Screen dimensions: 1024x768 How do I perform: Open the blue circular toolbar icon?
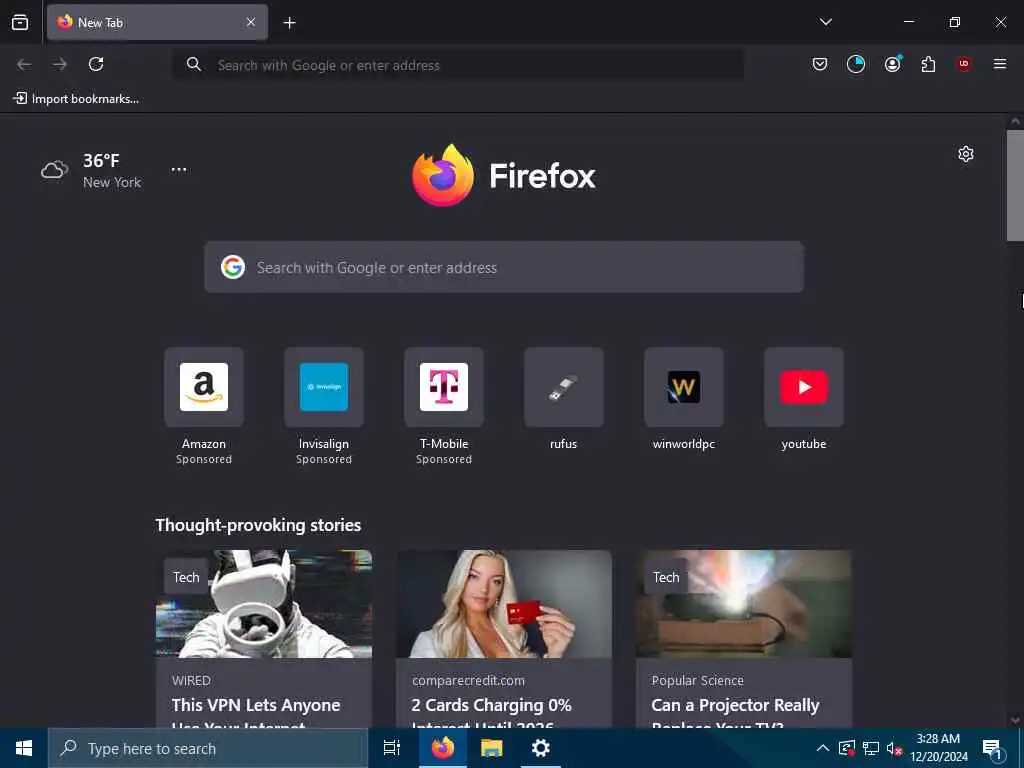click(856, 64)
